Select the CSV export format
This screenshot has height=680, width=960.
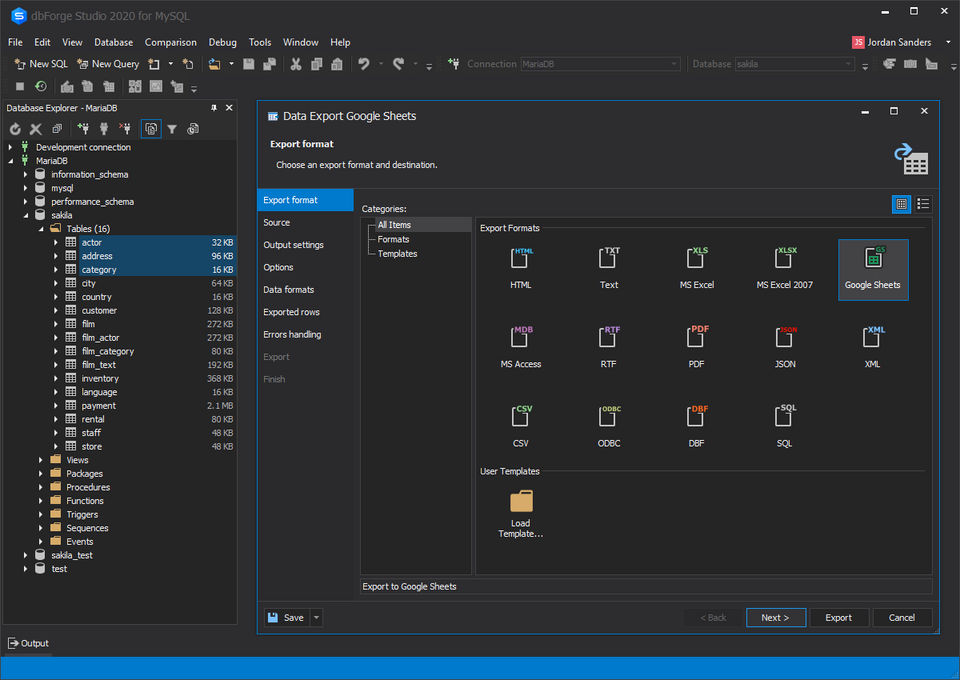point(521,417)
